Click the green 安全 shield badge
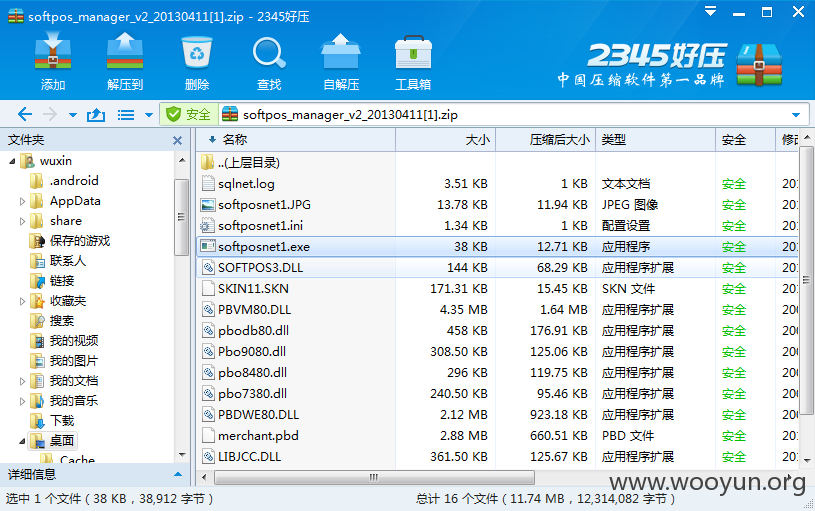 (x=189, y=114)
